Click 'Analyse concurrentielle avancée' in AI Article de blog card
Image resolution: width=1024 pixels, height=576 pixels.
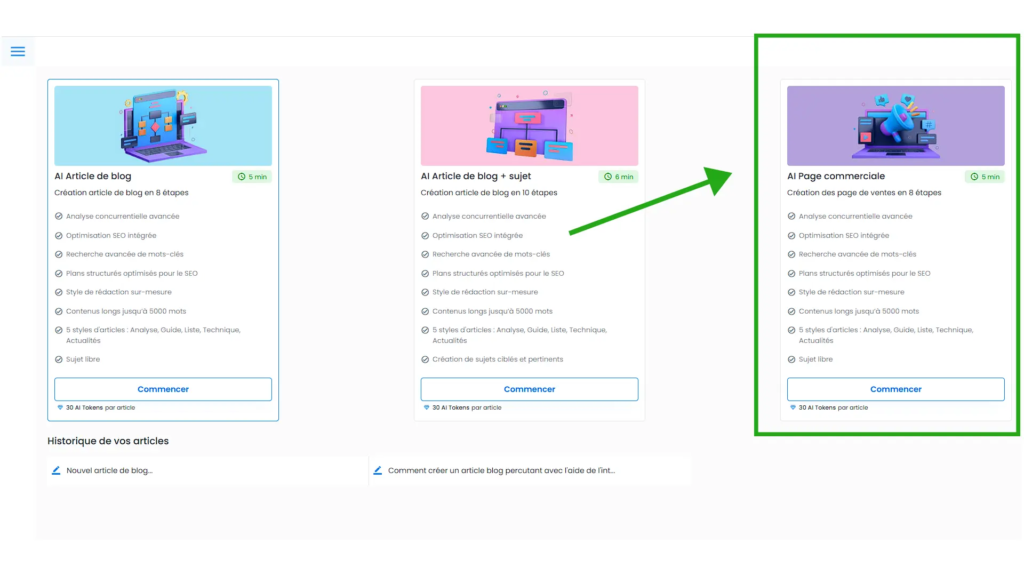point(123,216)
